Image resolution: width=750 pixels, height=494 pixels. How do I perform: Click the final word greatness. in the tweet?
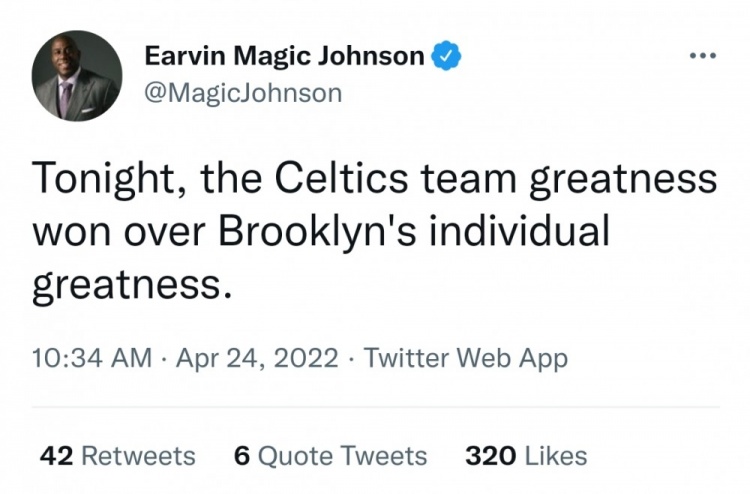pyautogui.click(x=132, y=286)
